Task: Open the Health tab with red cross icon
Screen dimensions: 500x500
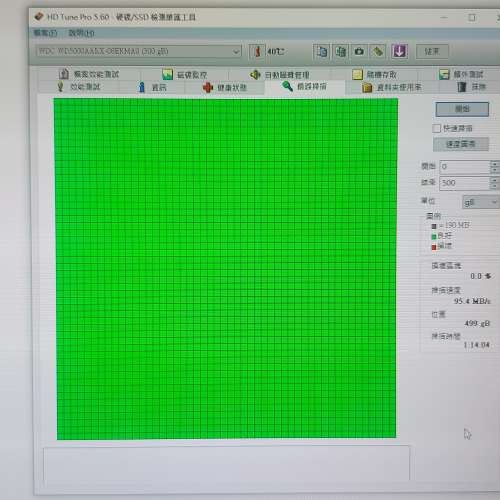Action: (x=225, y=88)
